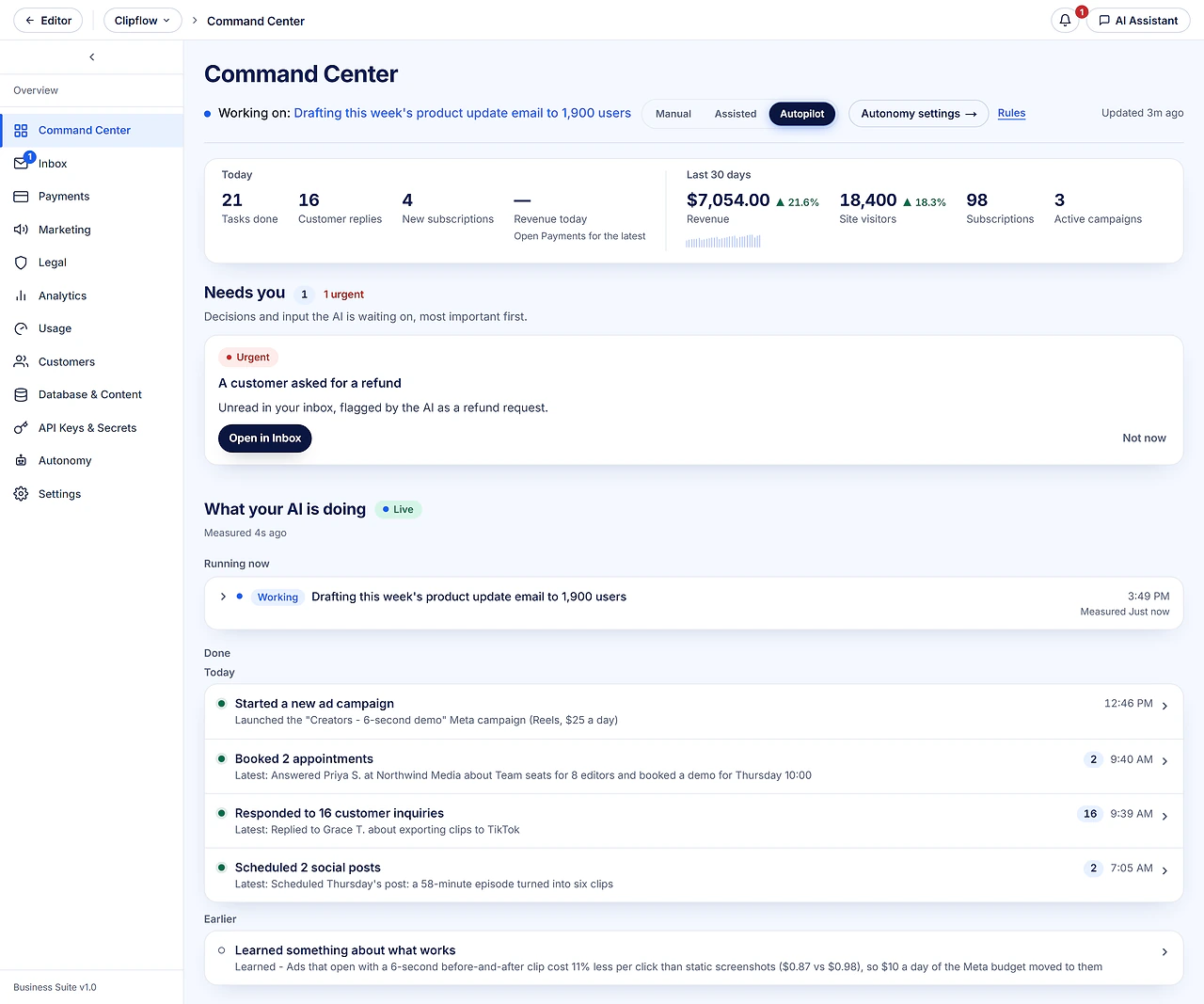1204x1004 pixels.
Task: Open the AI Assistant panel
Action: tap(1138, 21)
